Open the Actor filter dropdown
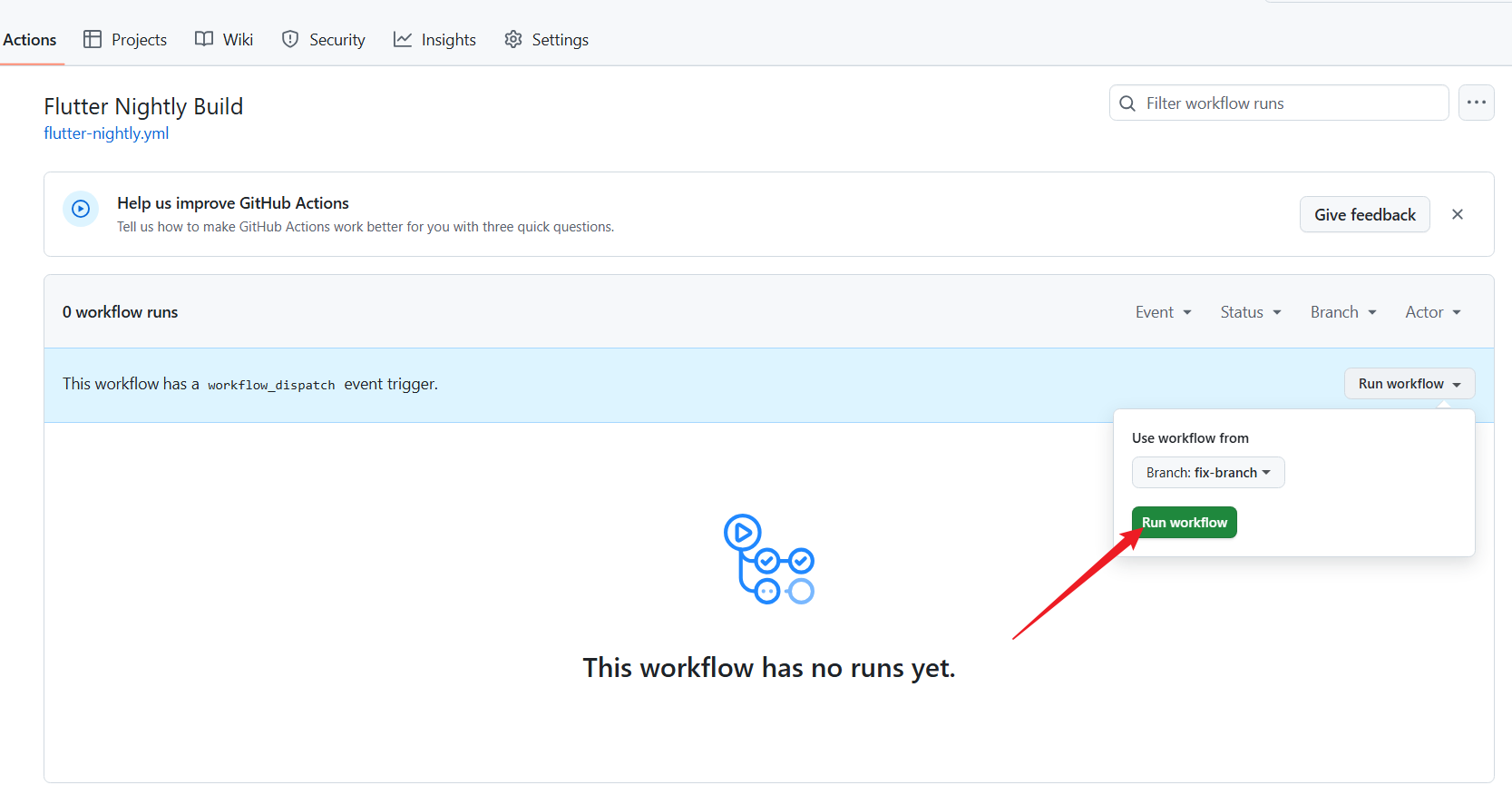The height and width of the screenshot is (795, 1512). tap(1433, 312)
